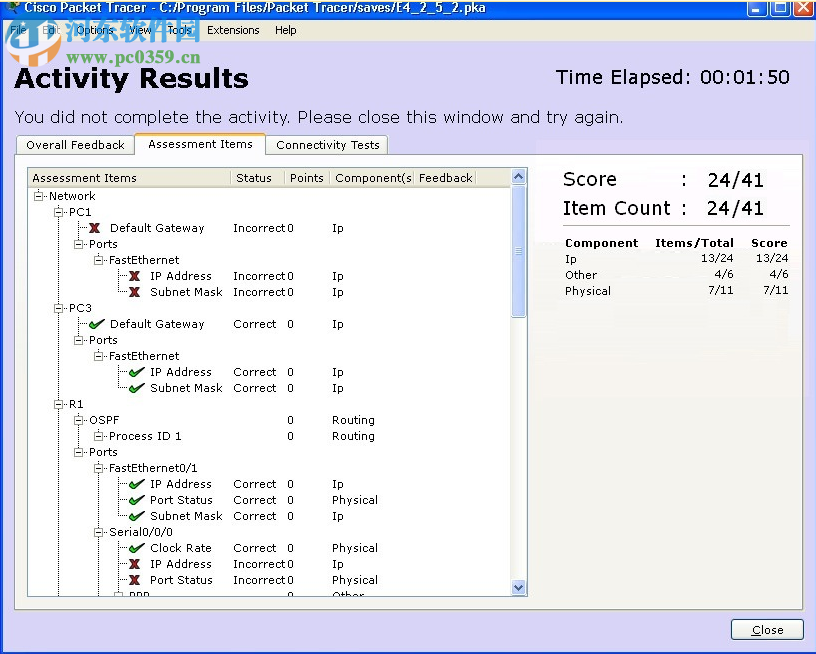Open the Extensions menu
The height and width of the screenshot is (654, 816).
point(233,30)
